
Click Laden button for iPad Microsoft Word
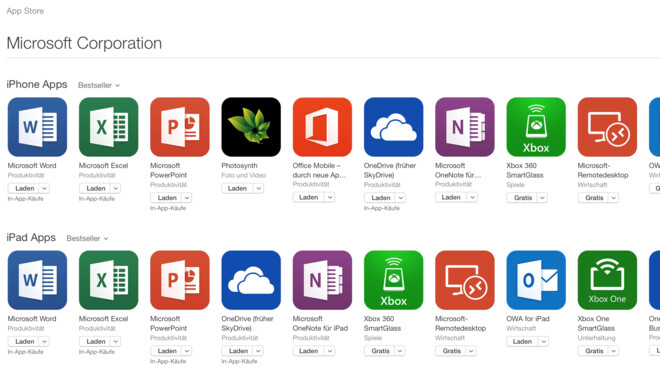tap(24, 342)
